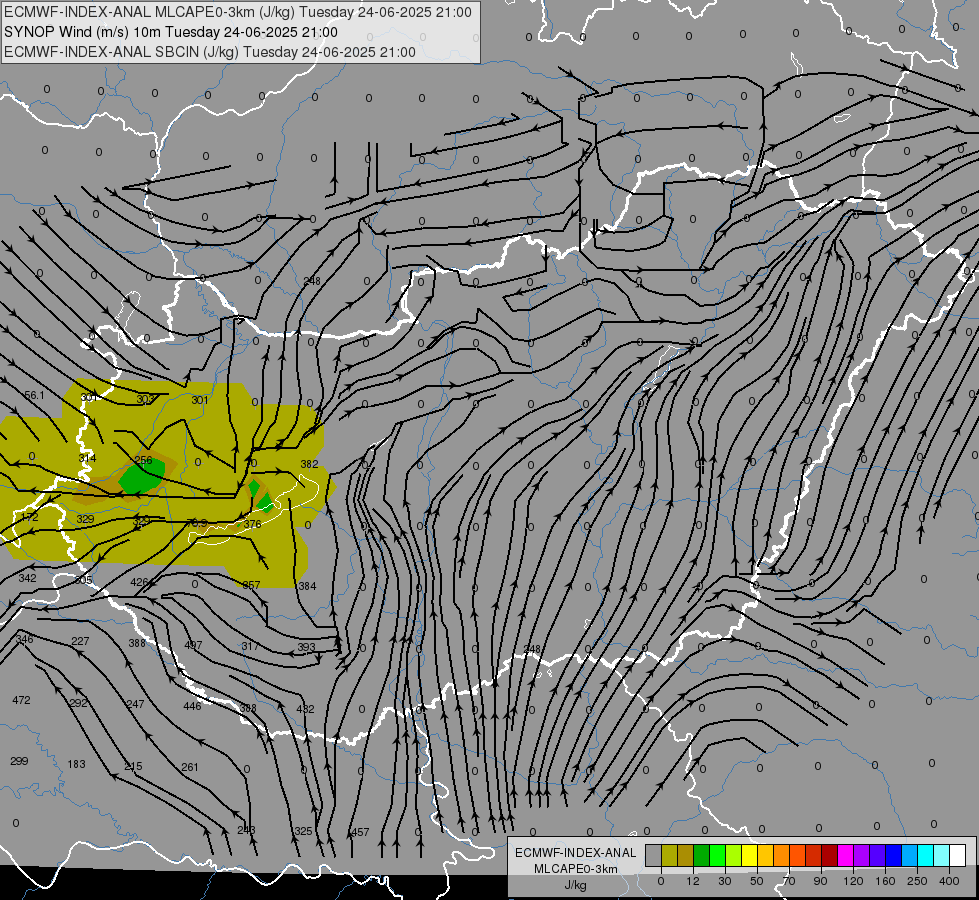
Task: Select the dark red legend swatch
Action: [x=829, y=856]
